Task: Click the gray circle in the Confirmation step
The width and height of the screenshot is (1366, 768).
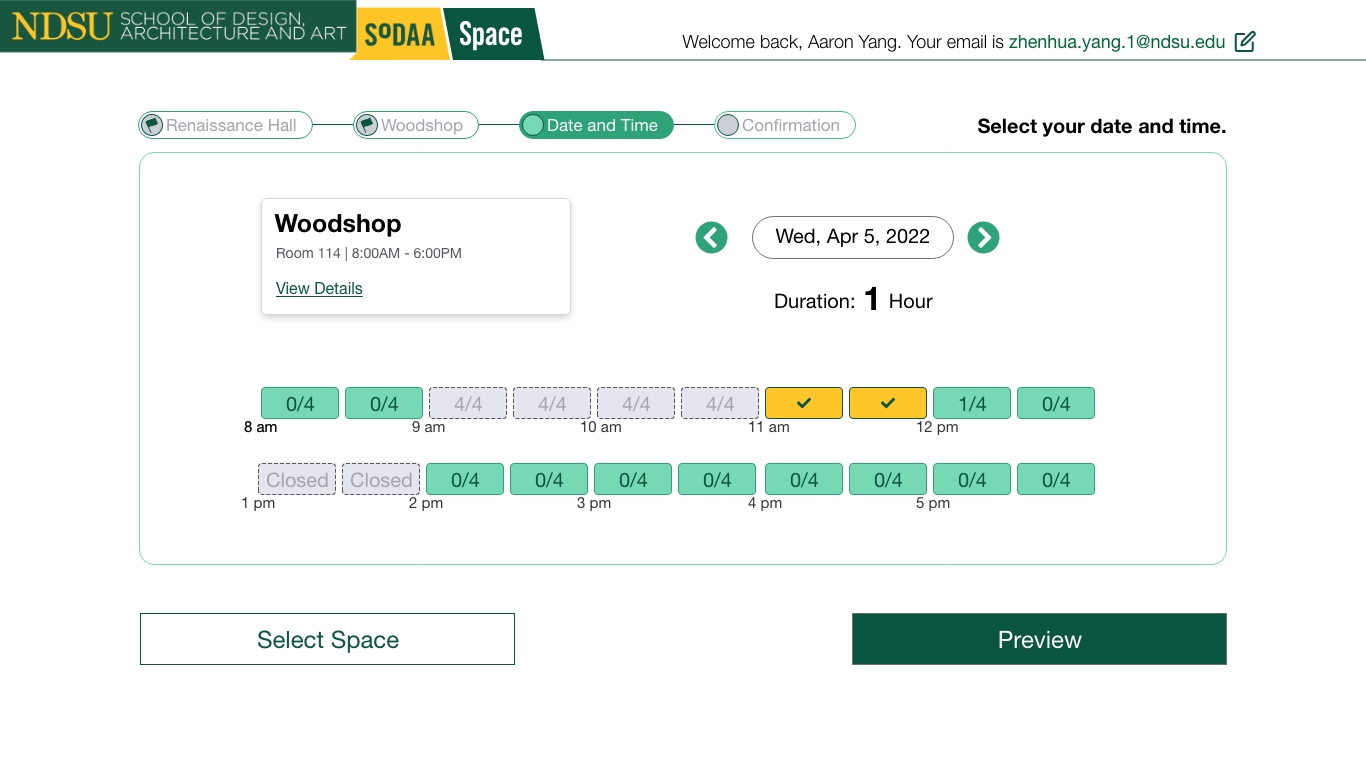Action: click(x=728, y=125)
